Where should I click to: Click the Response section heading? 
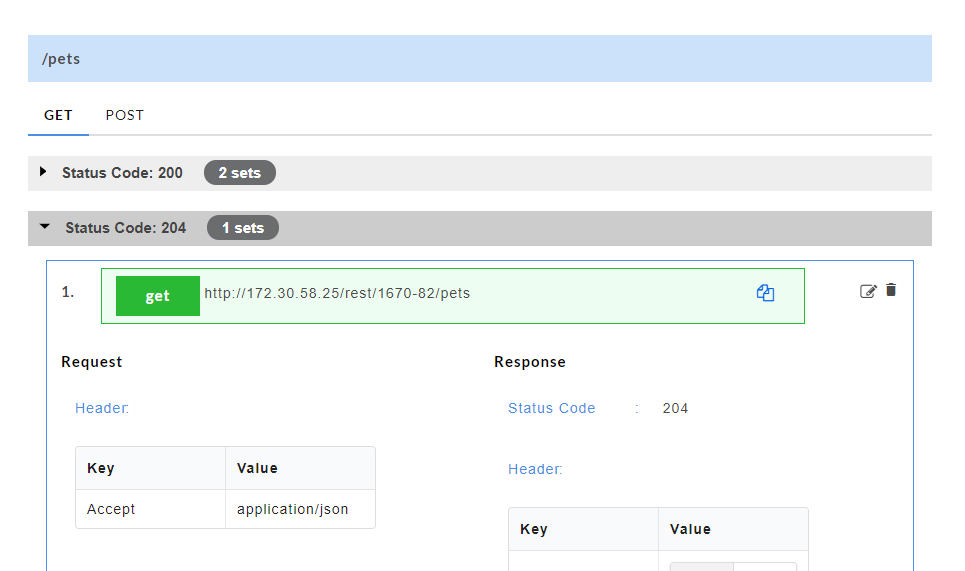(x=530, y=362)
